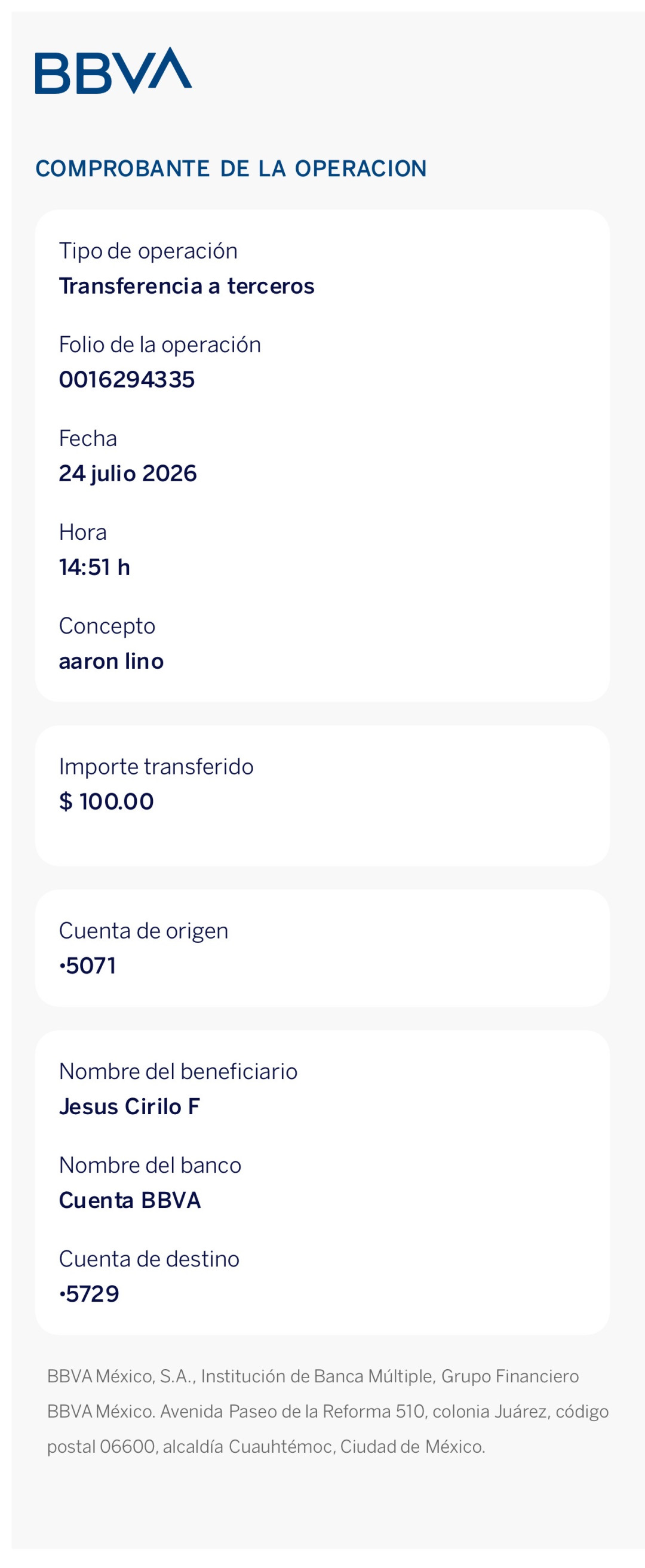Select the destination account •5729
The height and width of the screenshot is (1568, 645).
(89, 1294)
